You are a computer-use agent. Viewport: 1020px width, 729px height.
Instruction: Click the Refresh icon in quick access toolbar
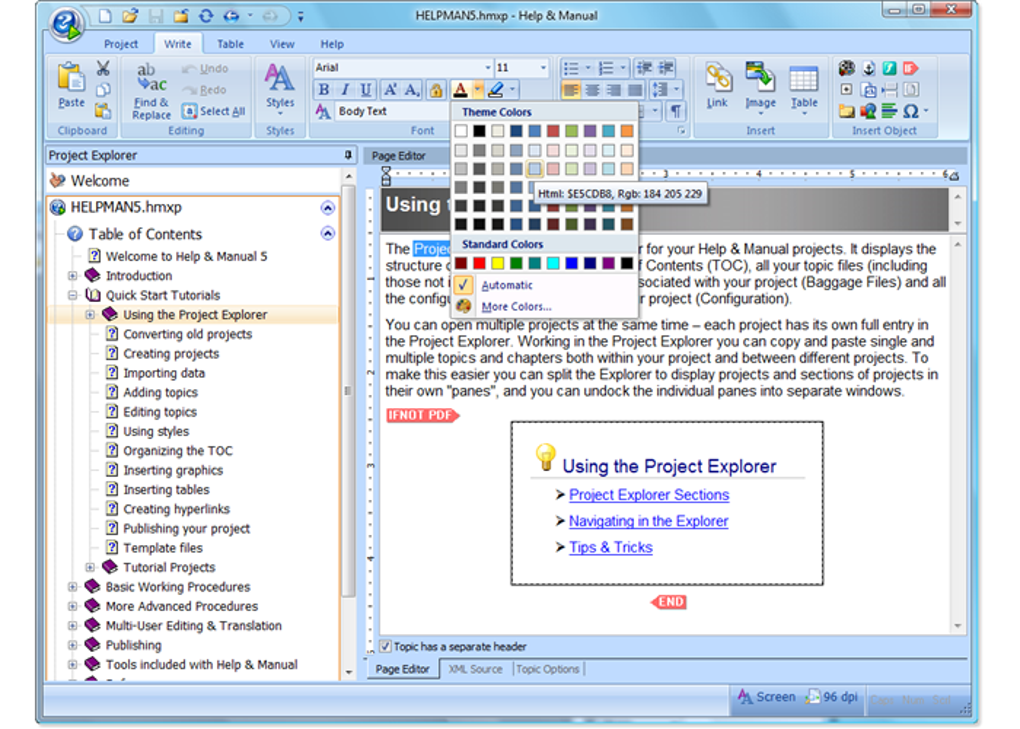206,16
